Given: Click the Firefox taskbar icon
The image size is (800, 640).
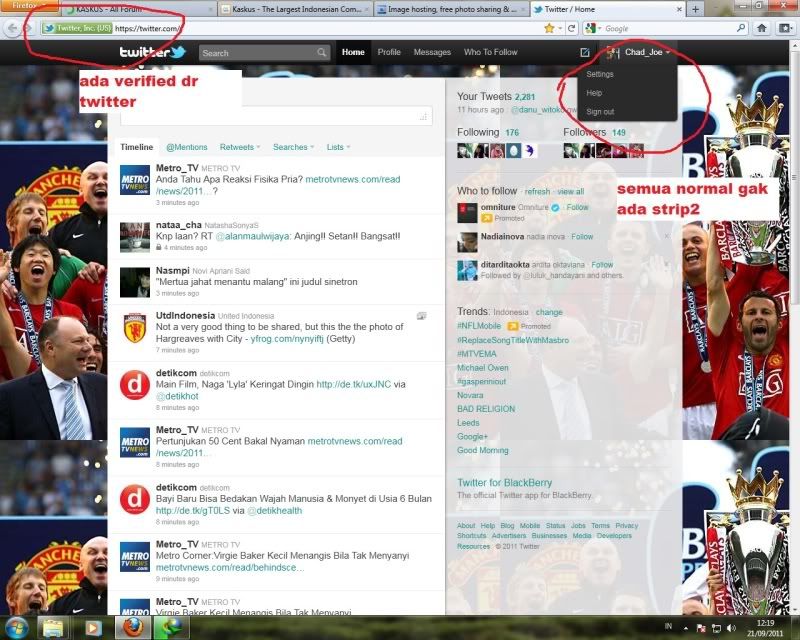Looking at the screenshot, I should pyautogui.click(x=133, y=628).
